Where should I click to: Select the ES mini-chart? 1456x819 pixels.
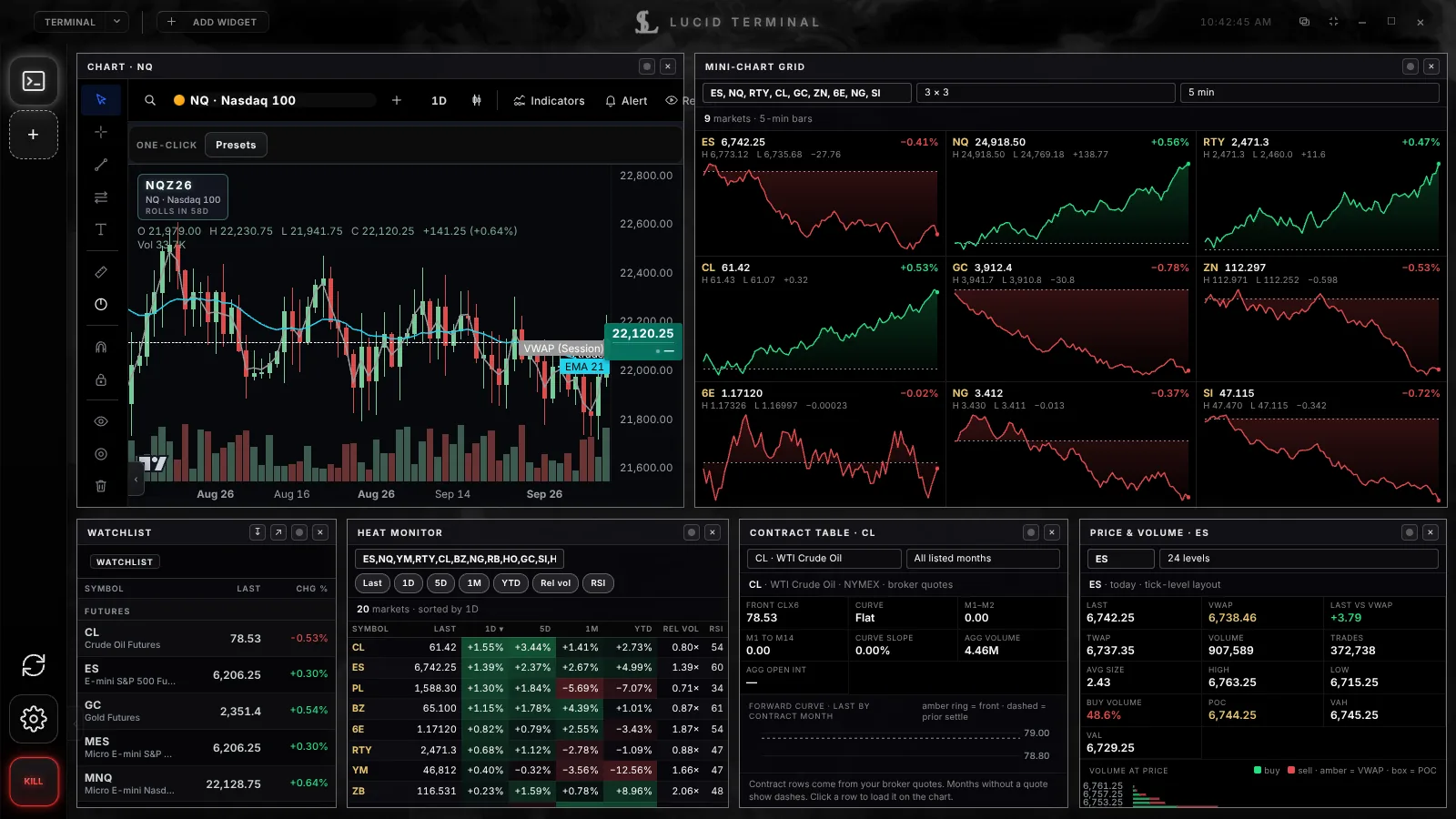(820, 193)
